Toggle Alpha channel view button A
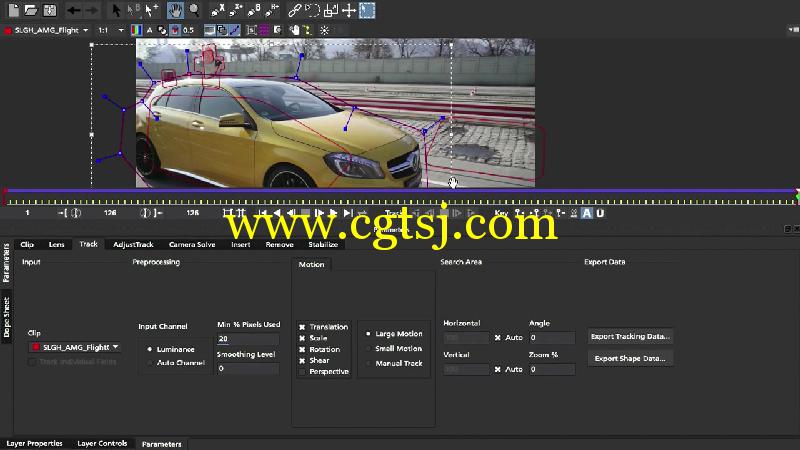The image size is (800, 450). tap(149, 30)
